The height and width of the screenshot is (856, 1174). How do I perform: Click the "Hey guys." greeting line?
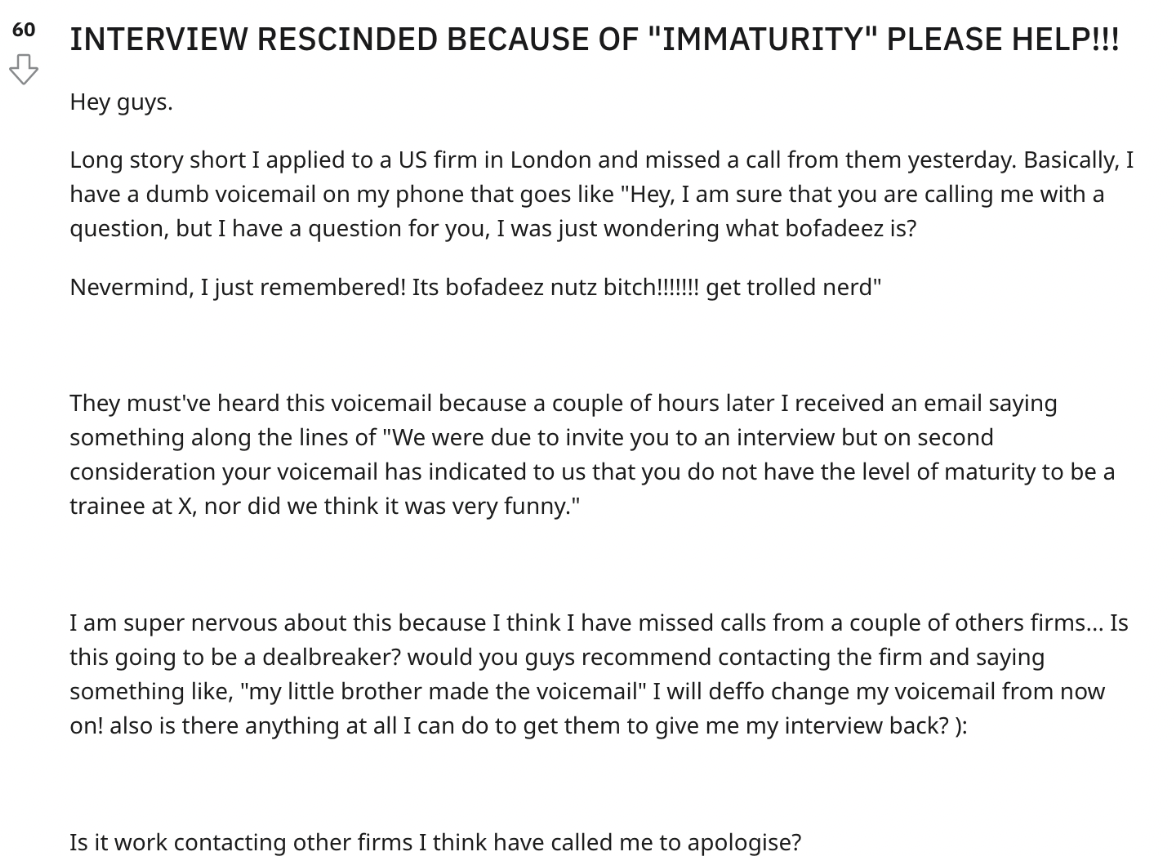pos(120,102)
